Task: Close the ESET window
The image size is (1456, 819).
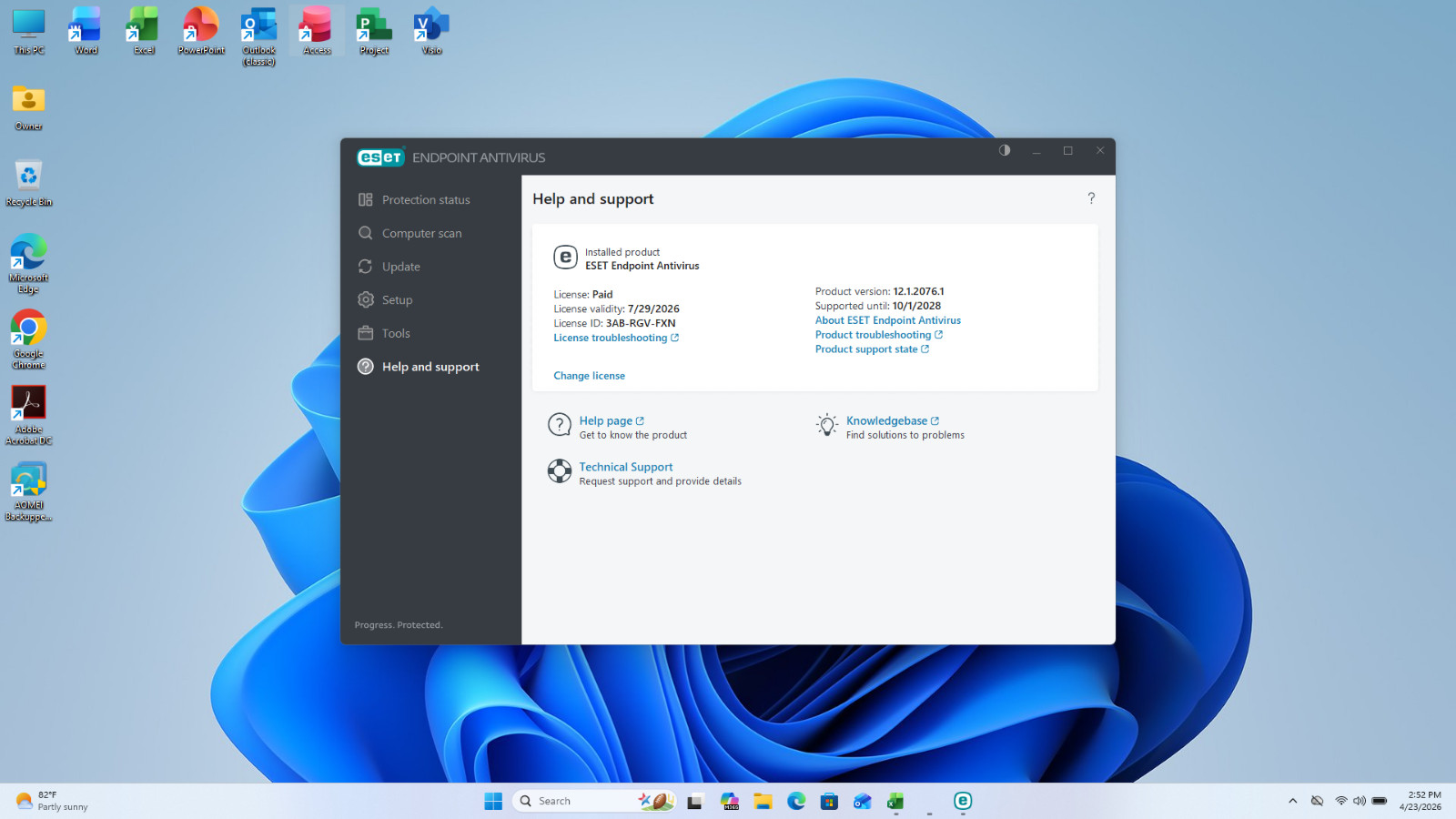Action: [1100, 151]
